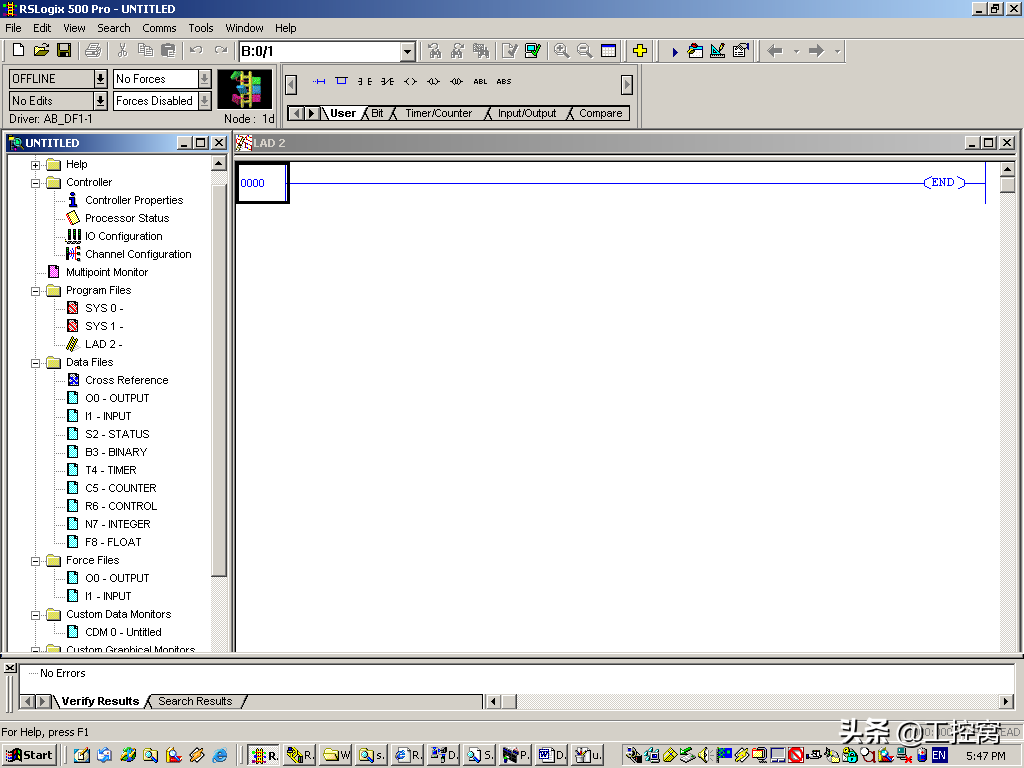This screenshot has width=1024, height=768.
Task: Open the No Edits dropdown
Action: (x=100, y=101)
